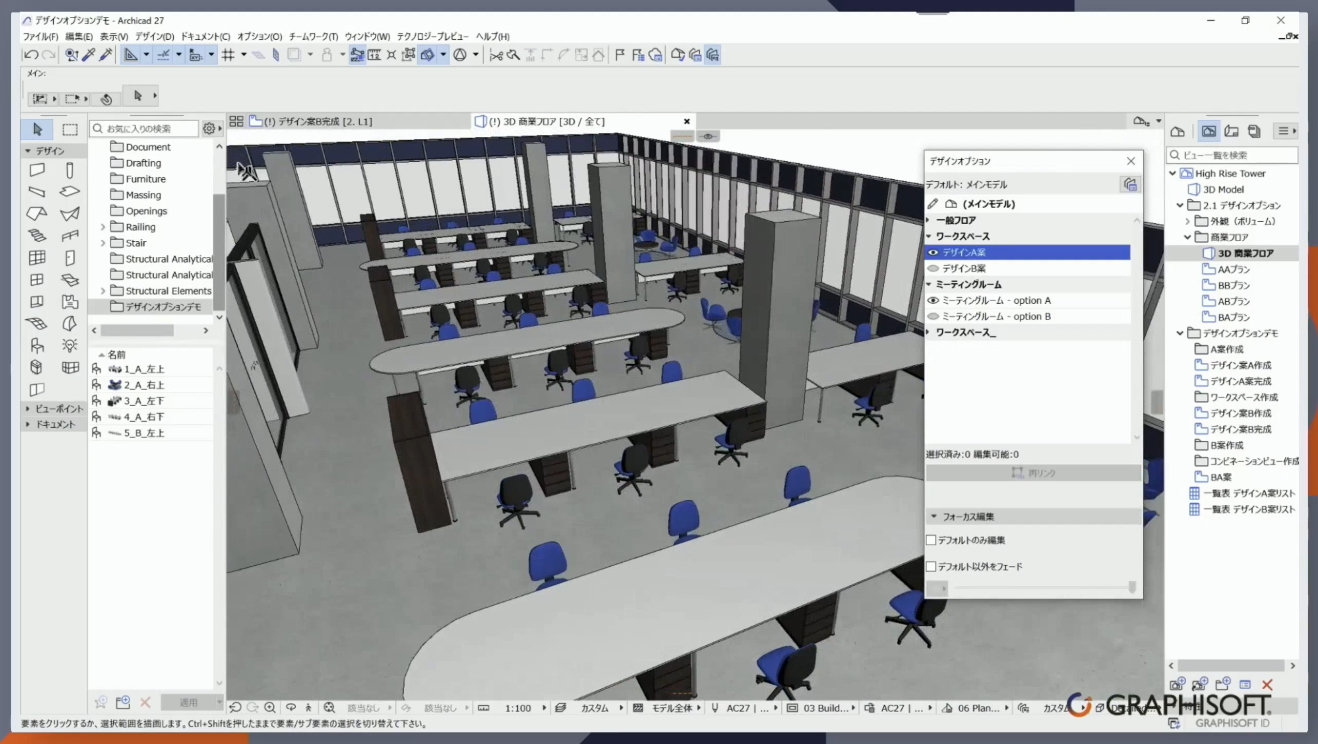Click the 再リンク button
The image size is (1318, 744).
coord(1033,473)
